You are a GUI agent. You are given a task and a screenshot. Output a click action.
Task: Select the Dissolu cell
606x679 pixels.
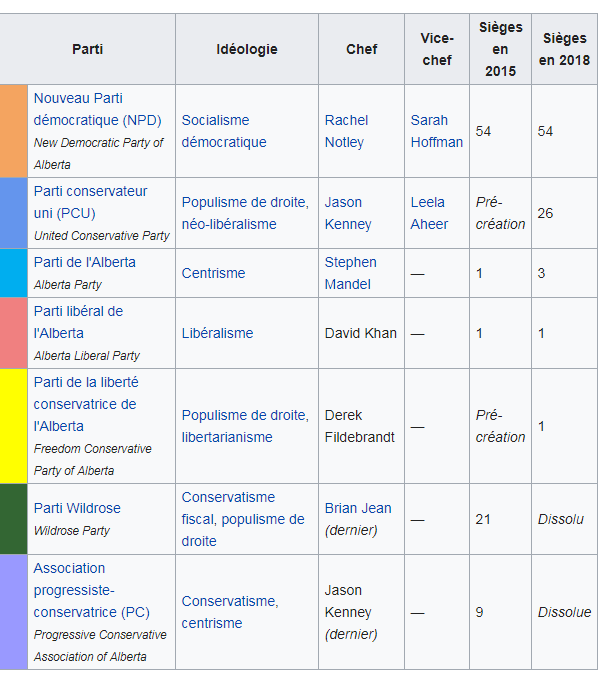coord(564,519)
